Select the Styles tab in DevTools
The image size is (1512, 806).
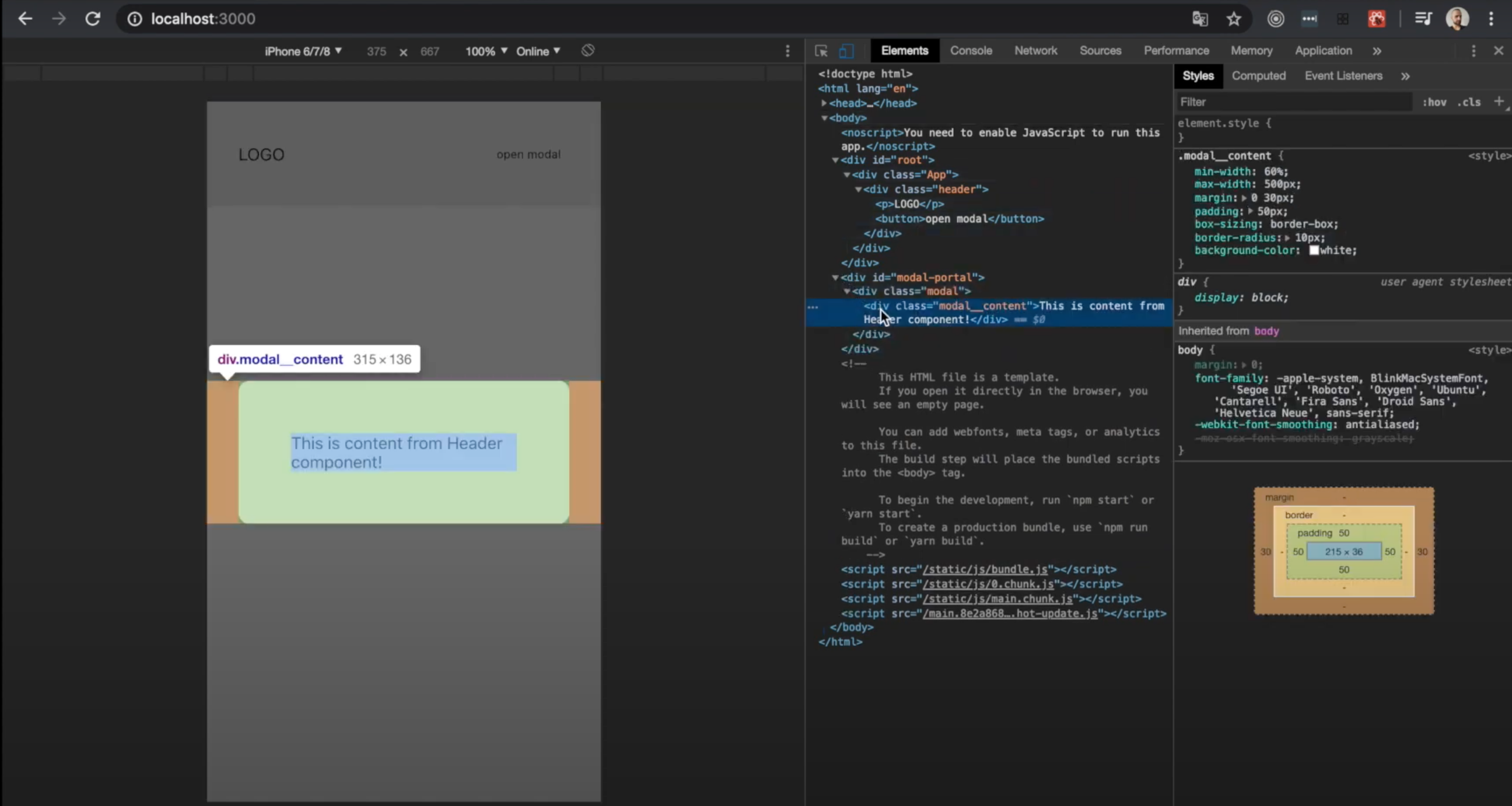(x=1198, y=75)
